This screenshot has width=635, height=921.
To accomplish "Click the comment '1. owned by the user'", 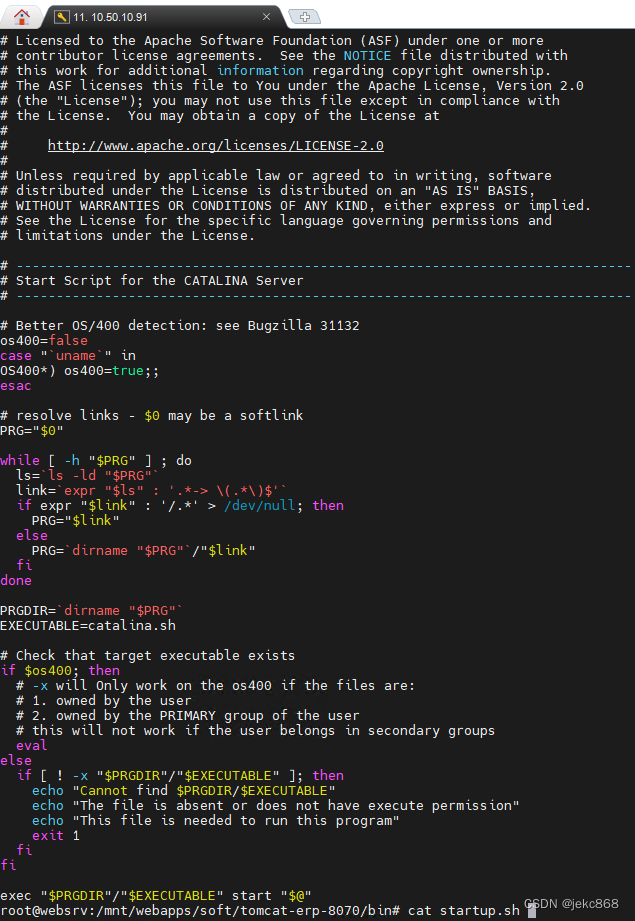I will (104, 701).
